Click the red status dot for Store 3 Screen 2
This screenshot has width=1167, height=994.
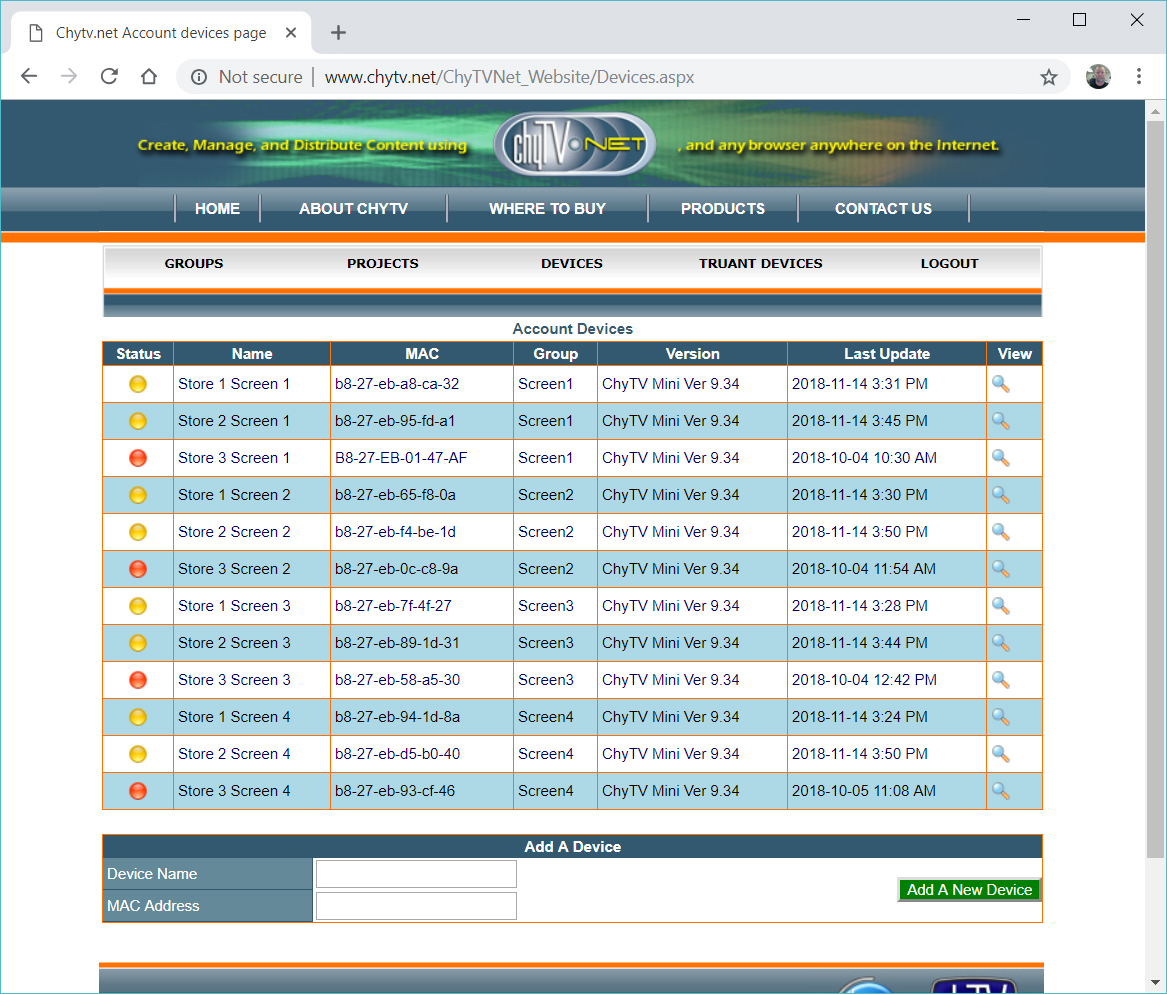(138, 569)
